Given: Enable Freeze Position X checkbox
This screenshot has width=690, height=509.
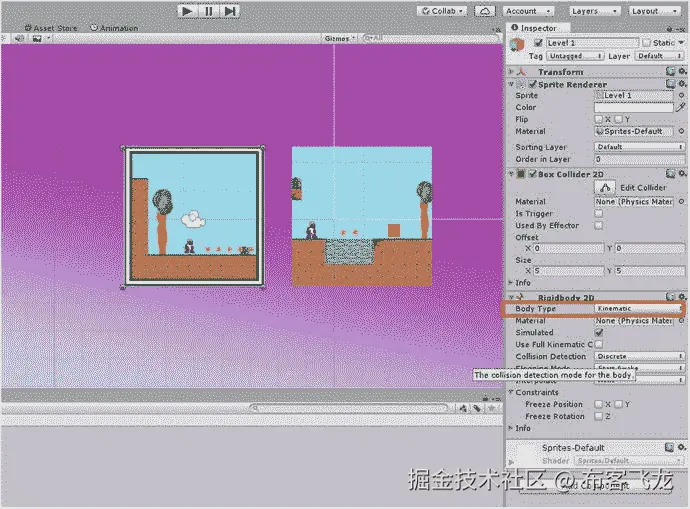Looking at the screenshot, I should 598,404.
